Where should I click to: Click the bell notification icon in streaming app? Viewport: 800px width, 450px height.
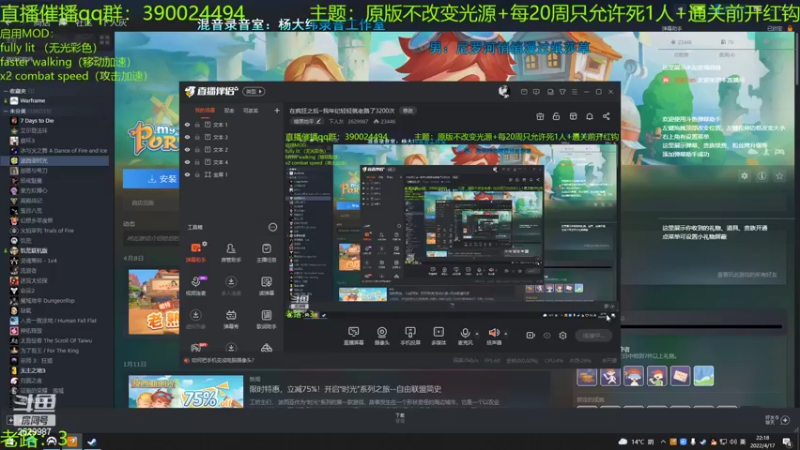pos(589,116)
